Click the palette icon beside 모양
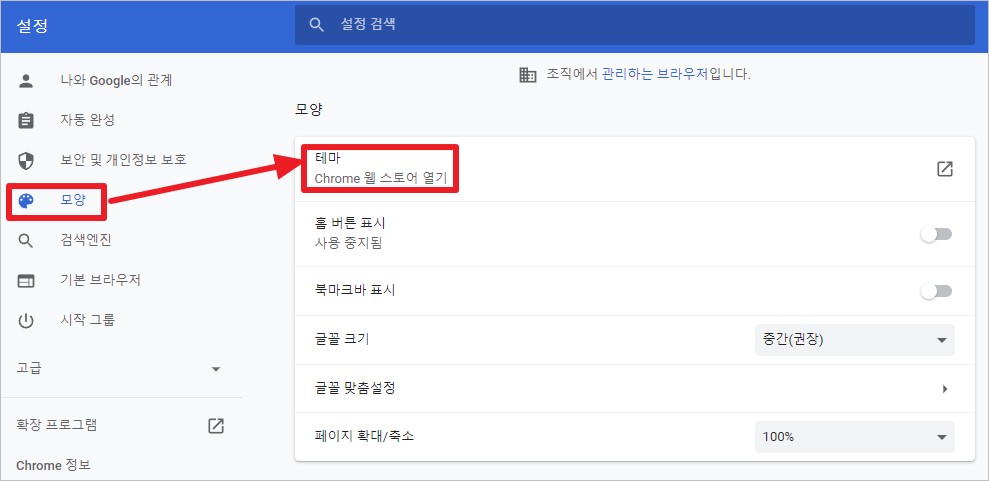The height and width of the screenshot is (481, 989). (26, 201)
